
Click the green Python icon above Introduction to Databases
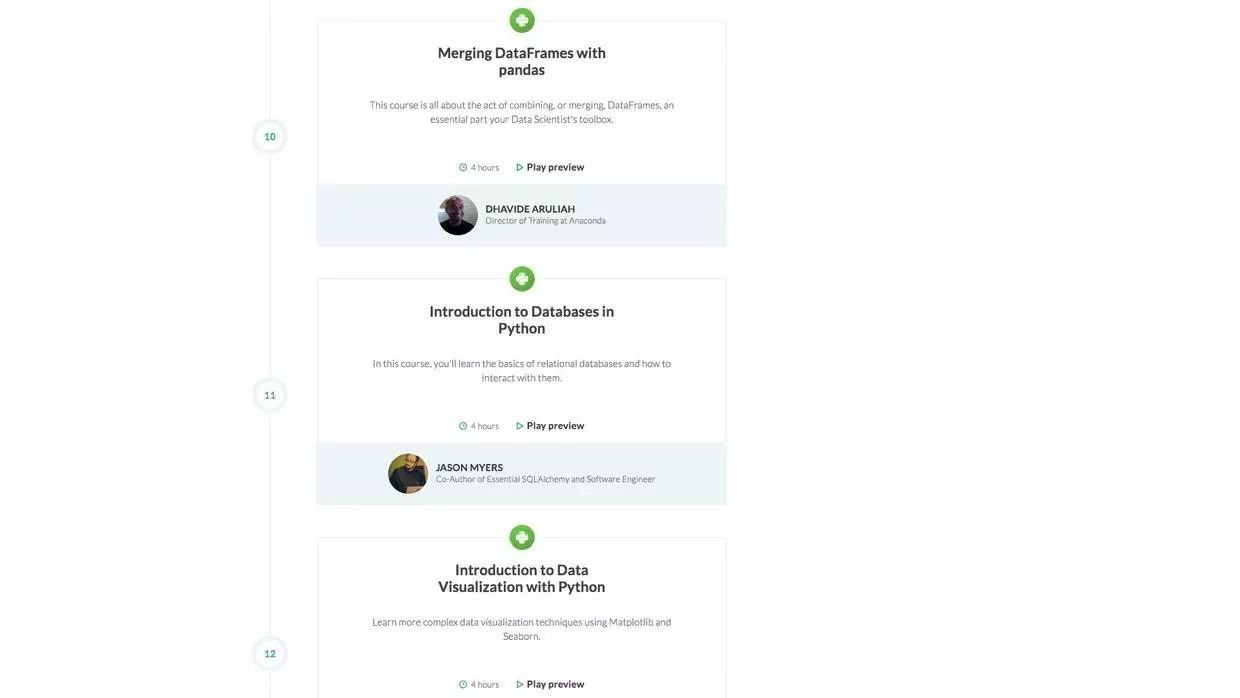point(522,279)
